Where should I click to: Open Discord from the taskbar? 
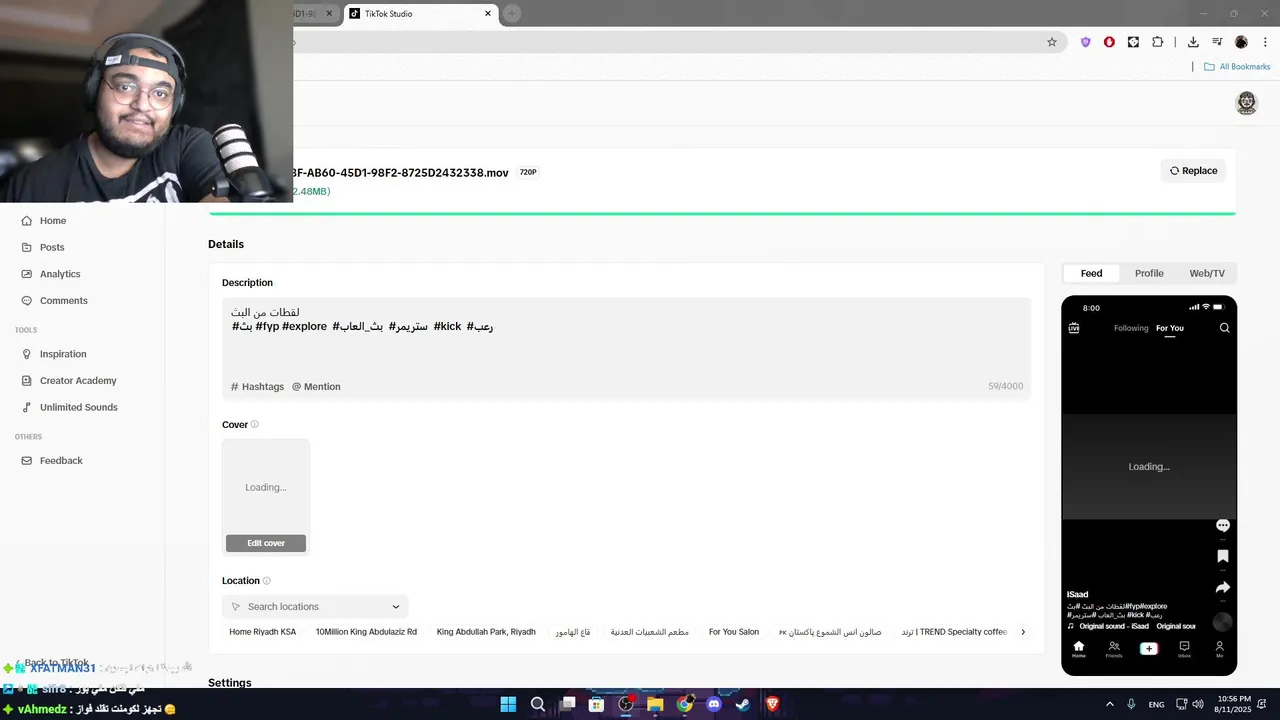pyautogui.click(x=714, y=705)
